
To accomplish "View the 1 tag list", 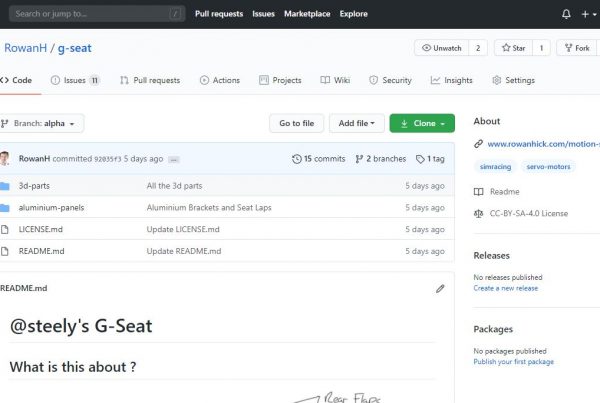I will [430, 159].
